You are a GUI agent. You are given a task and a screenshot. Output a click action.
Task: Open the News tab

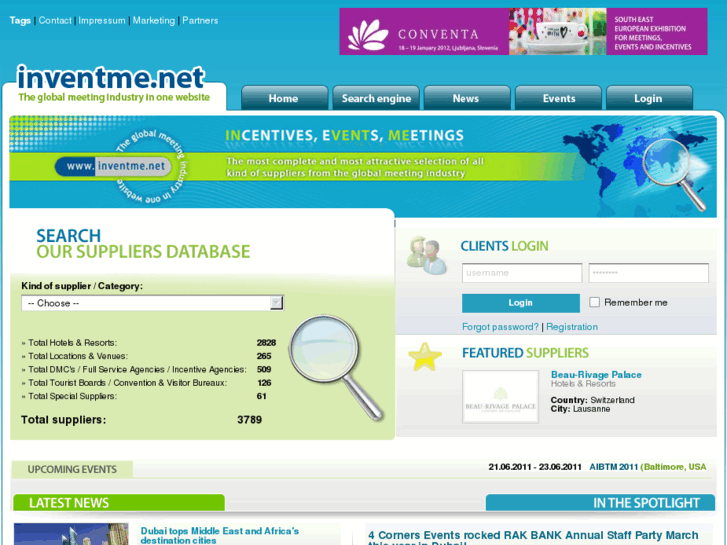click(466, 98)
